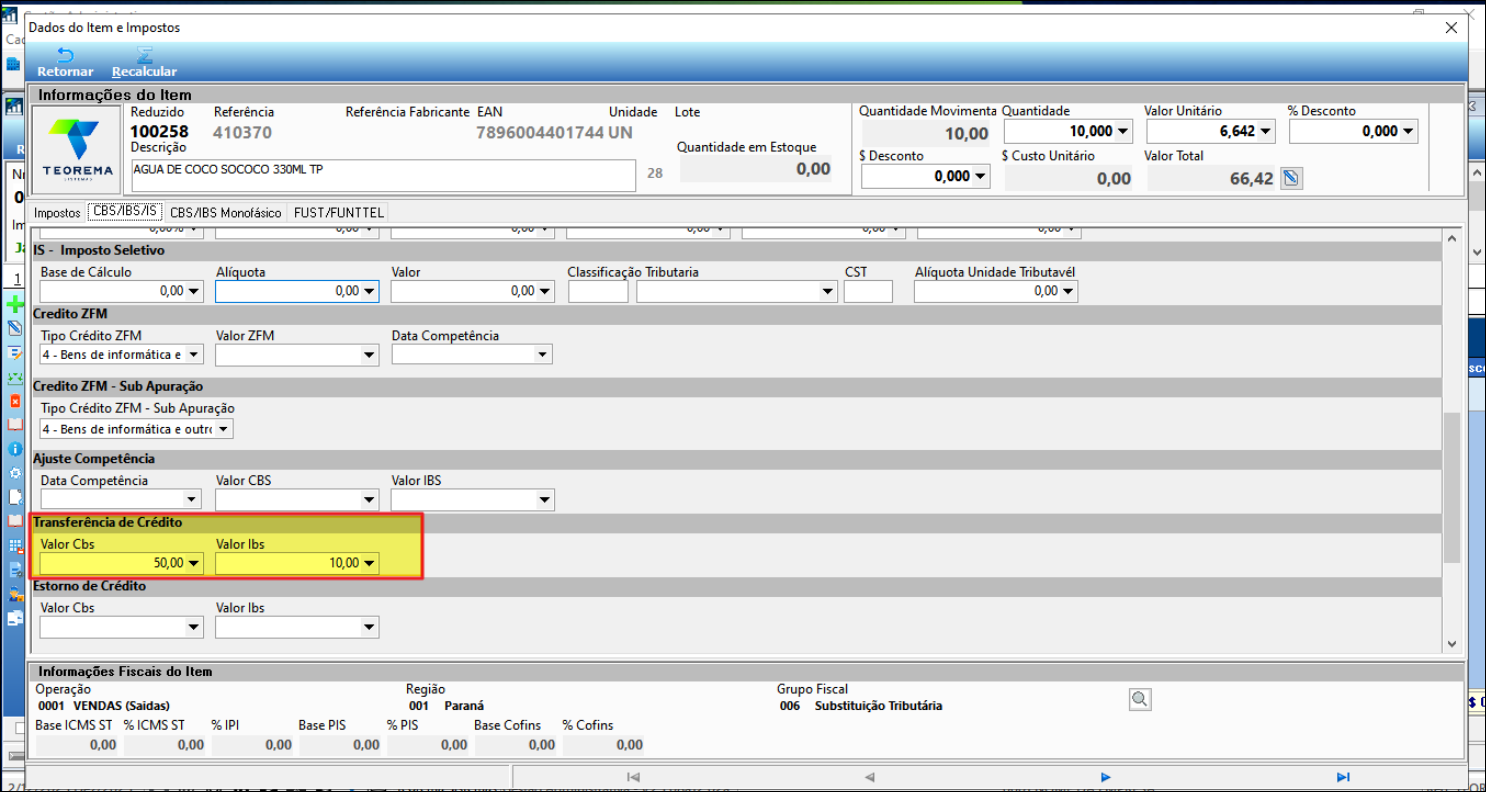Close the Dados do Item e Impostos window
Image resolution: width=1486 pixels, height=792 pixels.
click(x=1451, y=28)
